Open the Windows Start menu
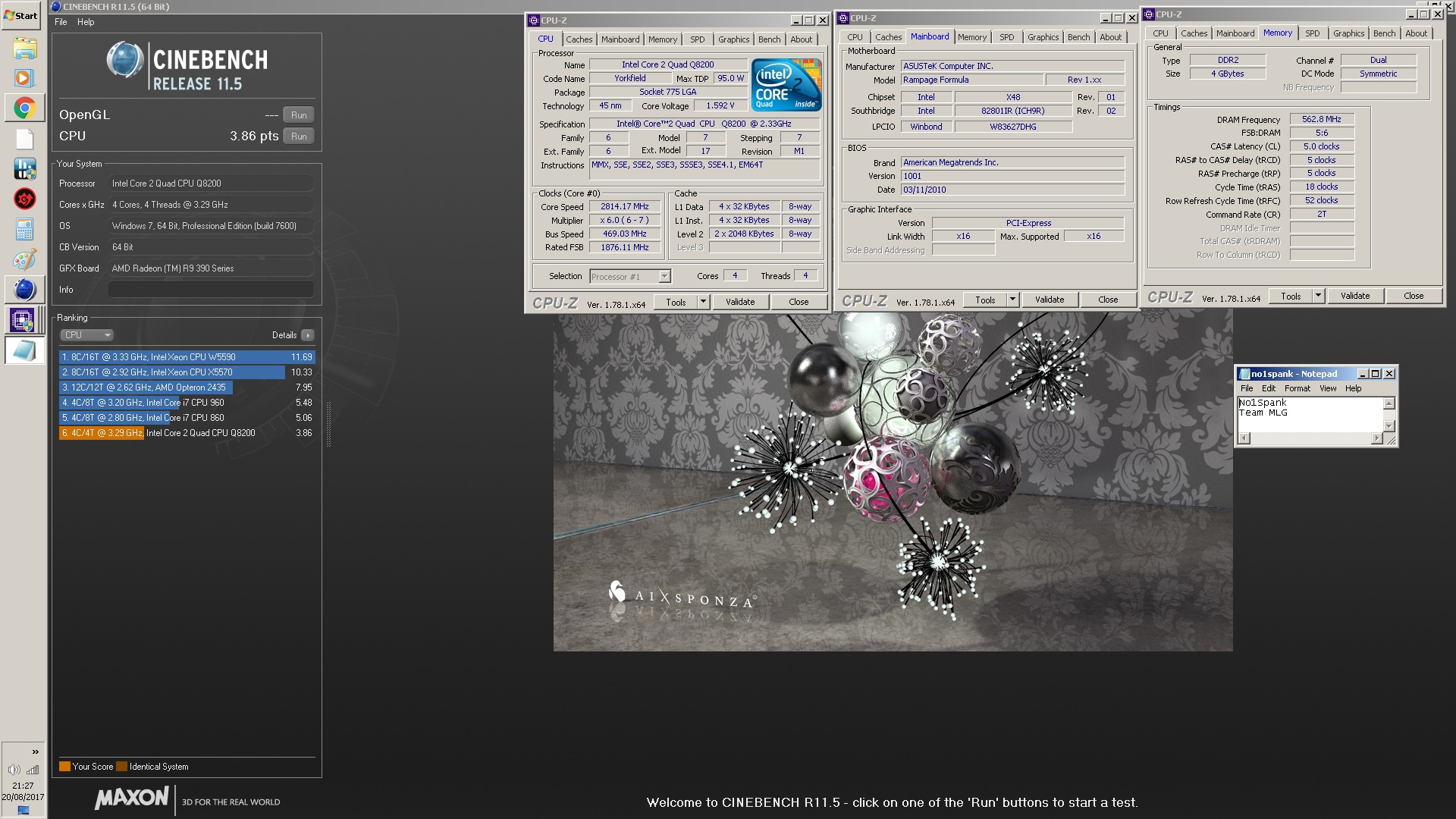Screen dimensions: 1456x819 click(21, 15)
